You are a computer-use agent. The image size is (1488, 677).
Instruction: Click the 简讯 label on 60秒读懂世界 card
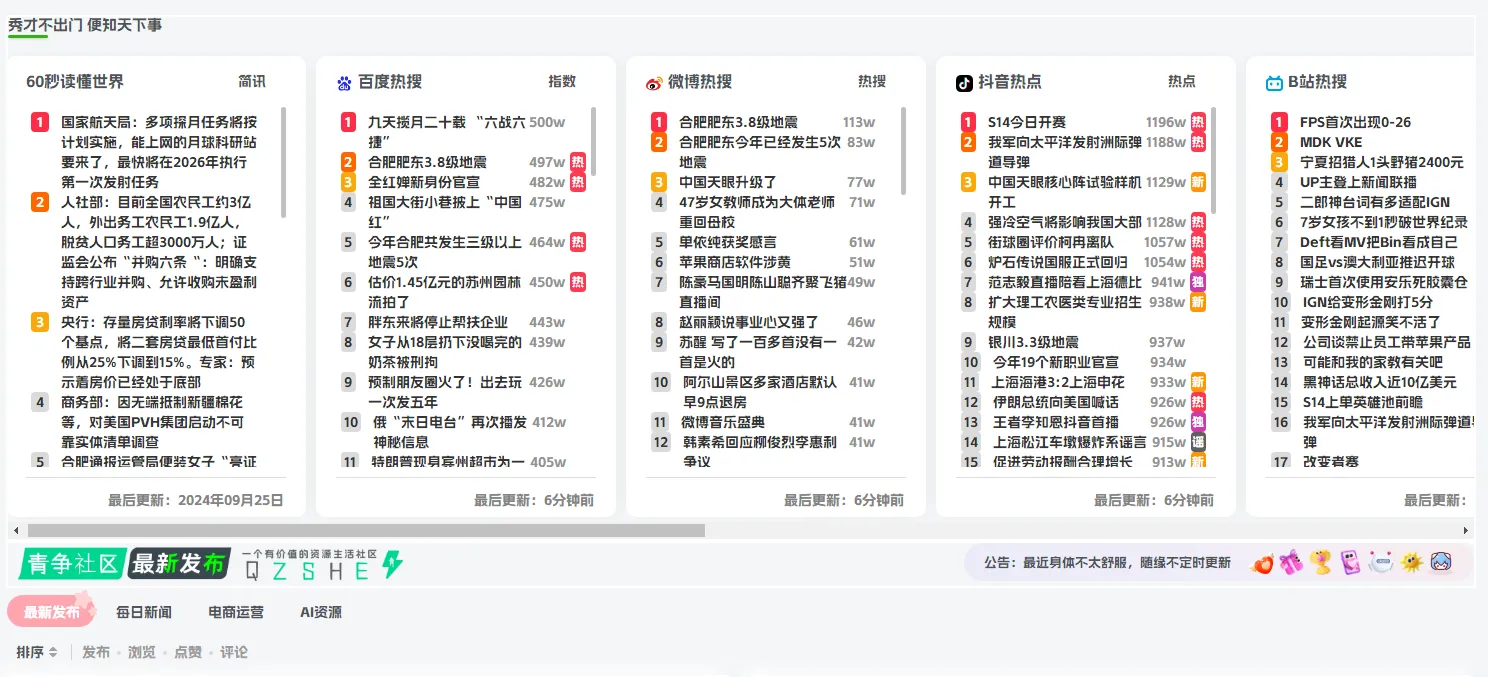(x=252, y=82)
